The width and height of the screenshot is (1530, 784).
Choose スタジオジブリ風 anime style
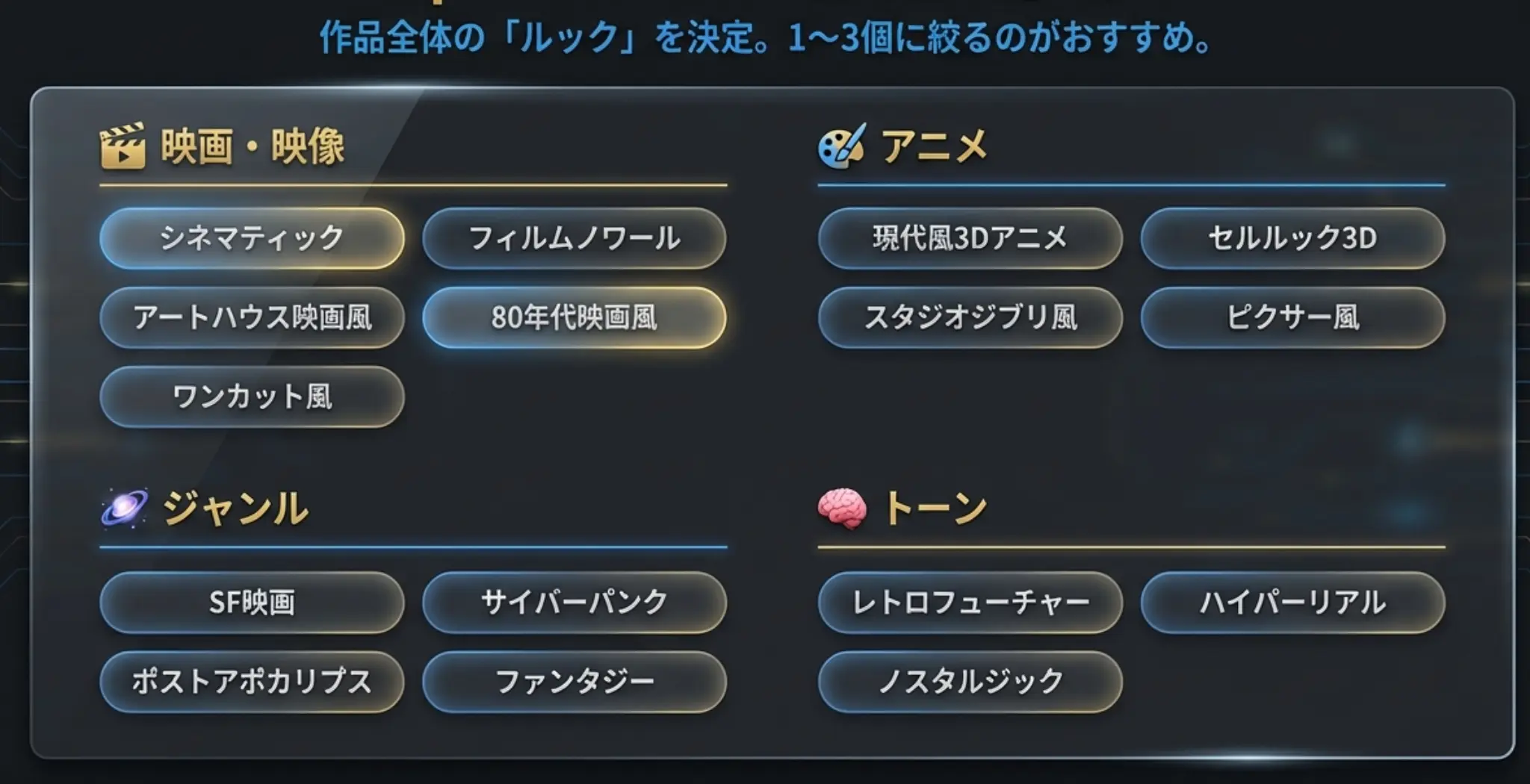pos(970,317)
